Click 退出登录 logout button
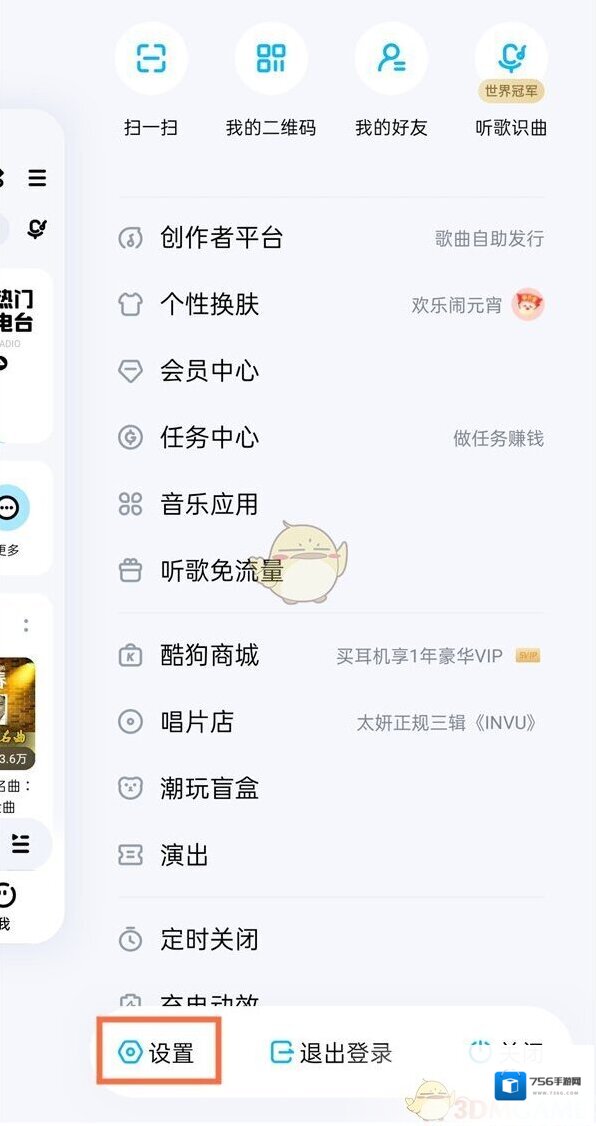The height and width of the screenshot is (1126, 596). coord(331,1053)
